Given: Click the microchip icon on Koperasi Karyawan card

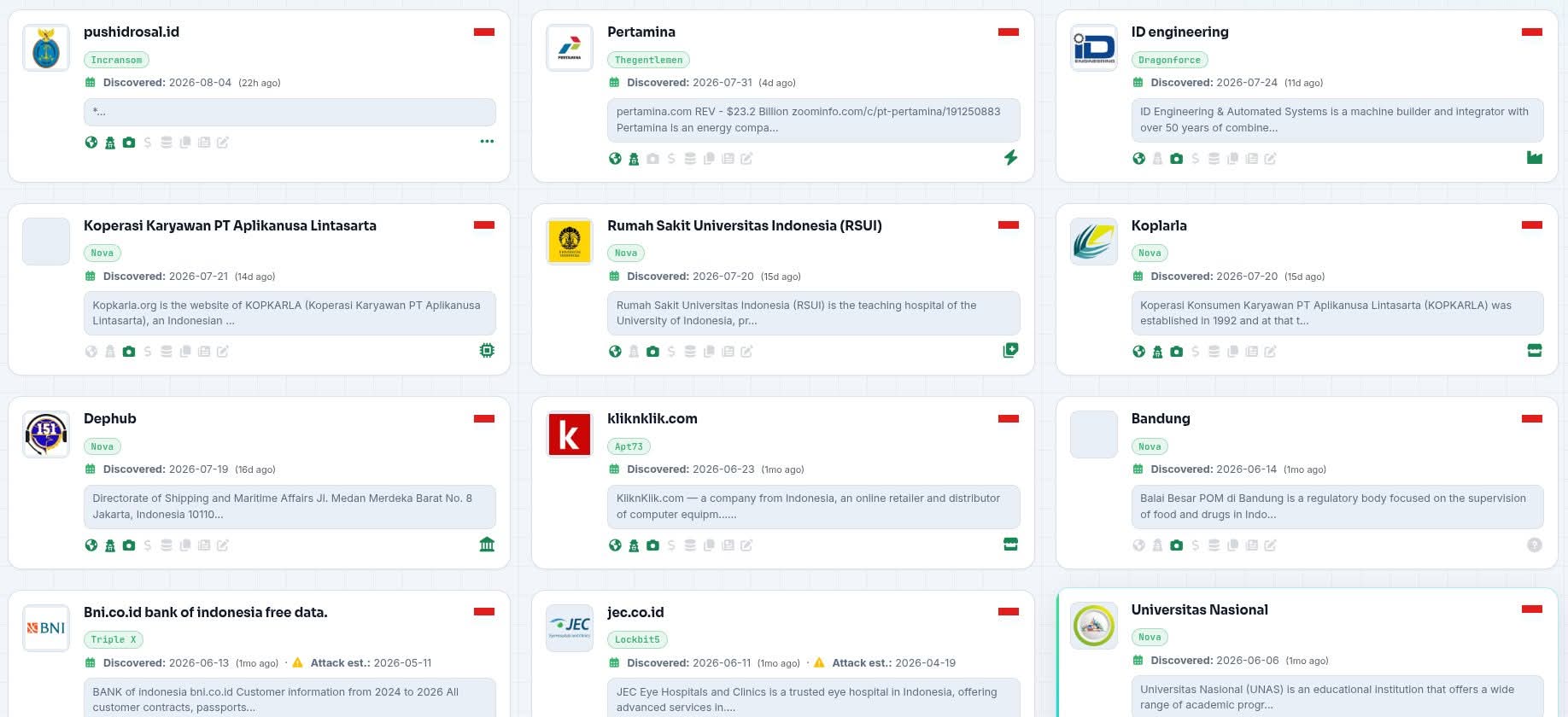Looking at the screenshot, I should [487, 350].
